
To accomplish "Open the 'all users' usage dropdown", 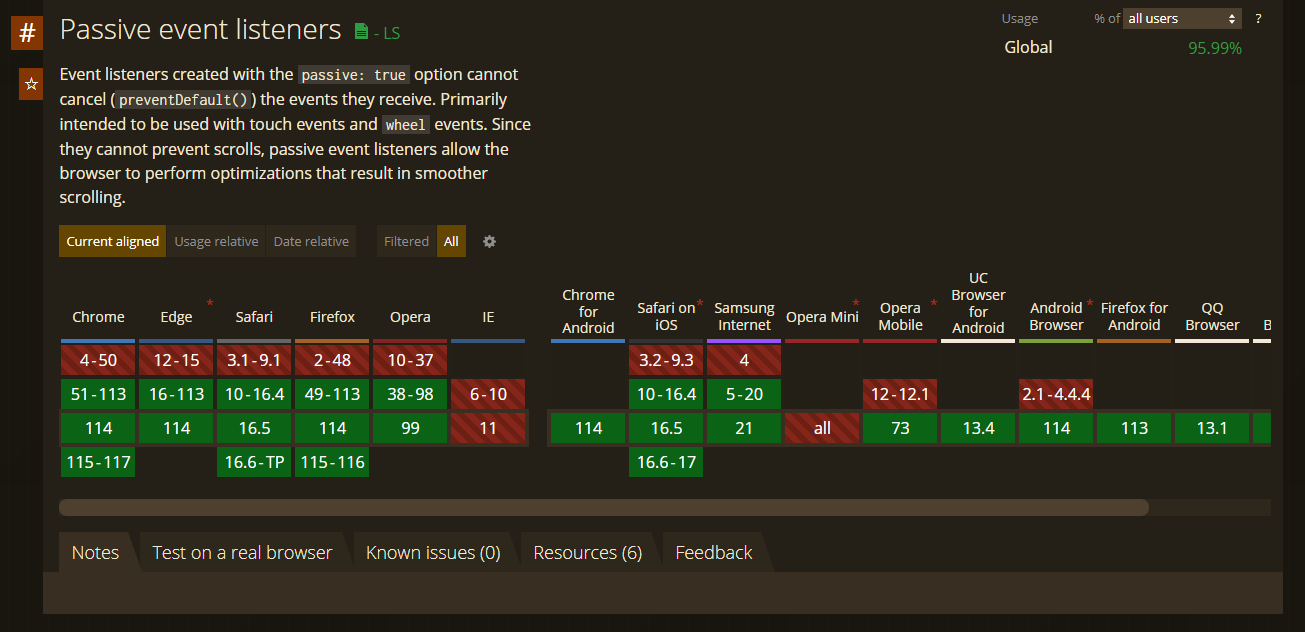I will [x=1183, y=19].
